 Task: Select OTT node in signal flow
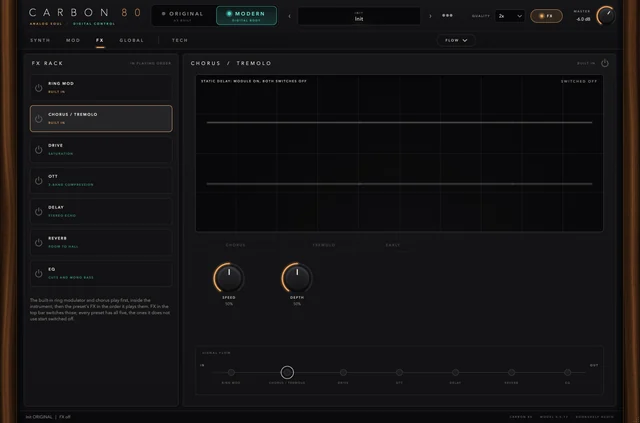pos(399,372)
